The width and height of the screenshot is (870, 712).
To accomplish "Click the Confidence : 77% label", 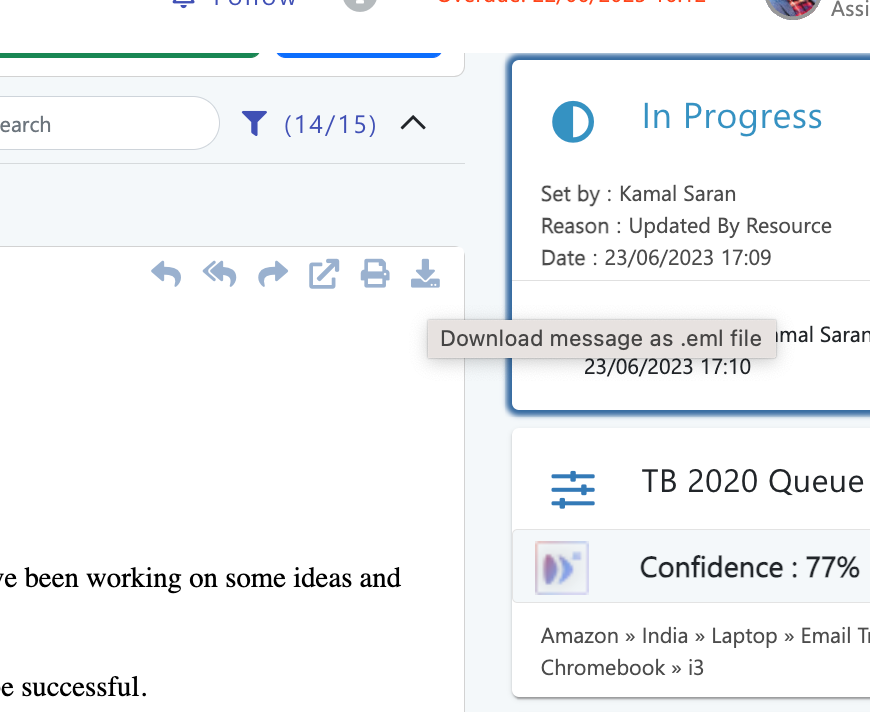I will pos(749,568).
